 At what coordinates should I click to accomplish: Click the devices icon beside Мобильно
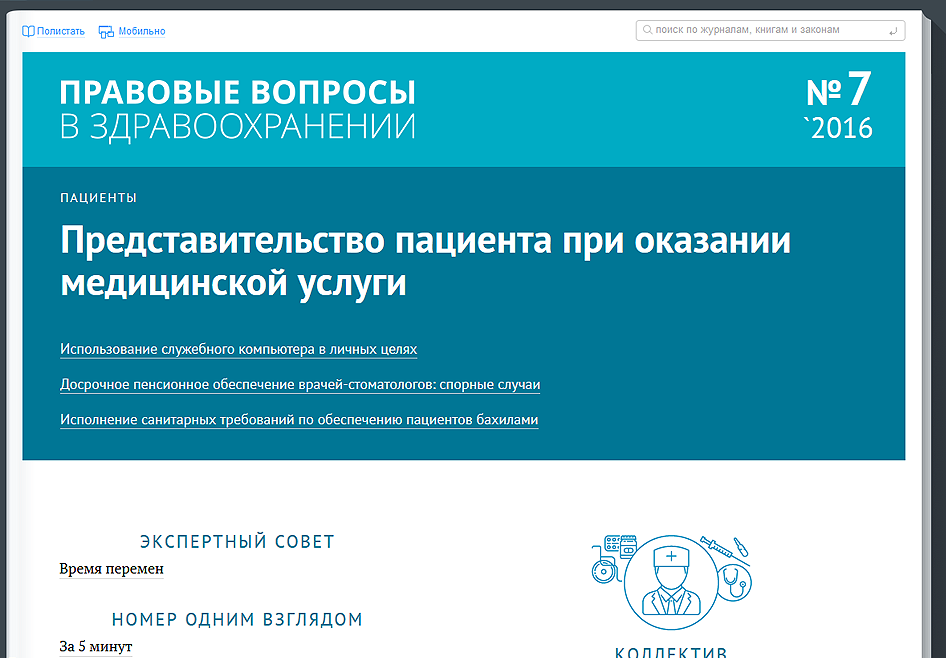(x=106, y=31)
